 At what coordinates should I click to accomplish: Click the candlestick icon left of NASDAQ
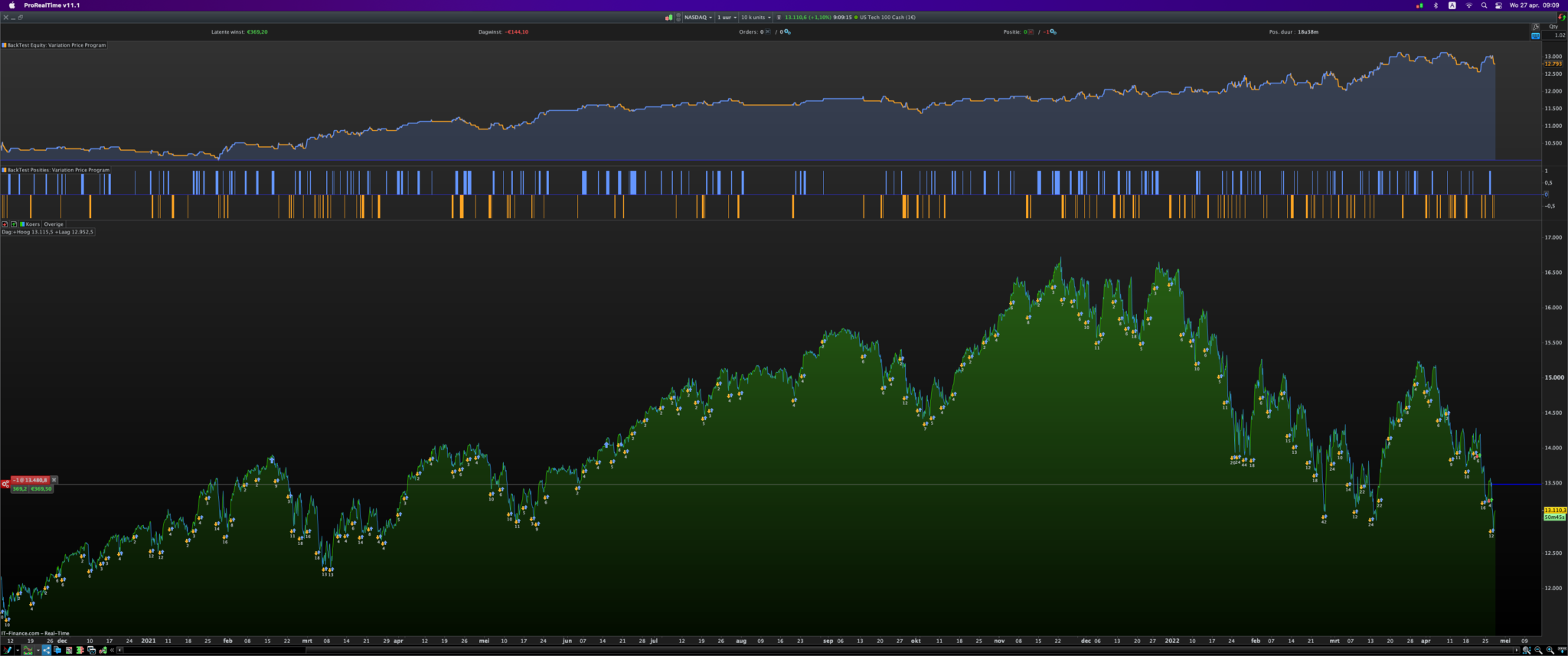point(668,18)
